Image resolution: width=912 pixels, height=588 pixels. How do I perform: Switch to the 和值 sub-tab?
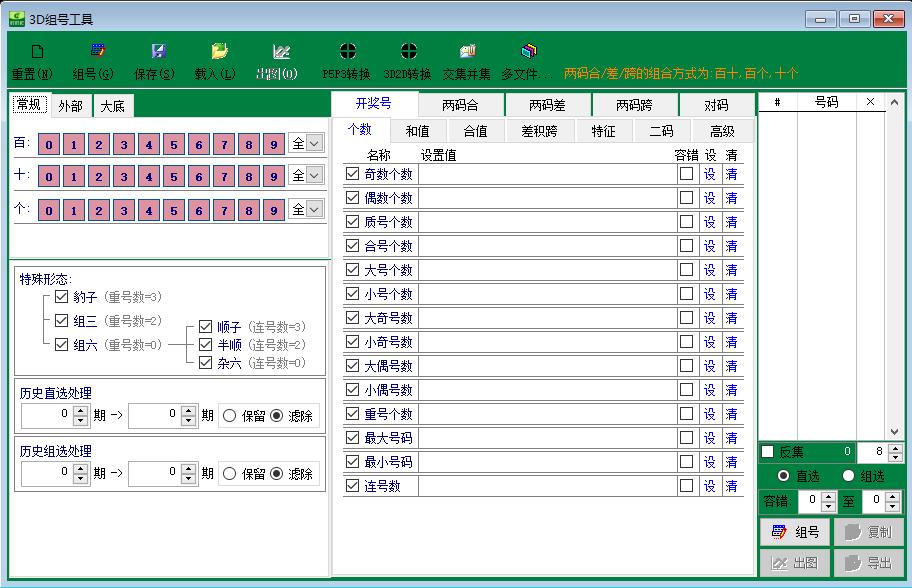coord(417,131)
